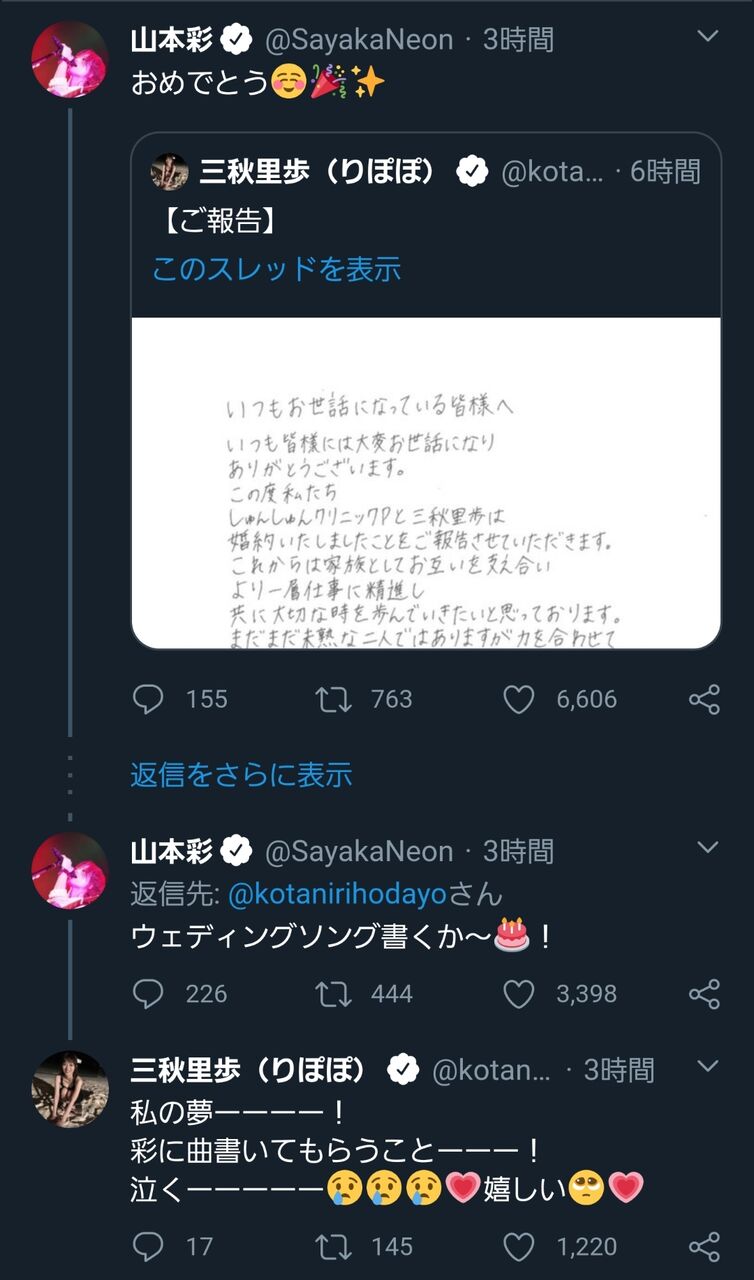
Task: Retweet the tweet with 444 retweets
Action: coord(333,993)
